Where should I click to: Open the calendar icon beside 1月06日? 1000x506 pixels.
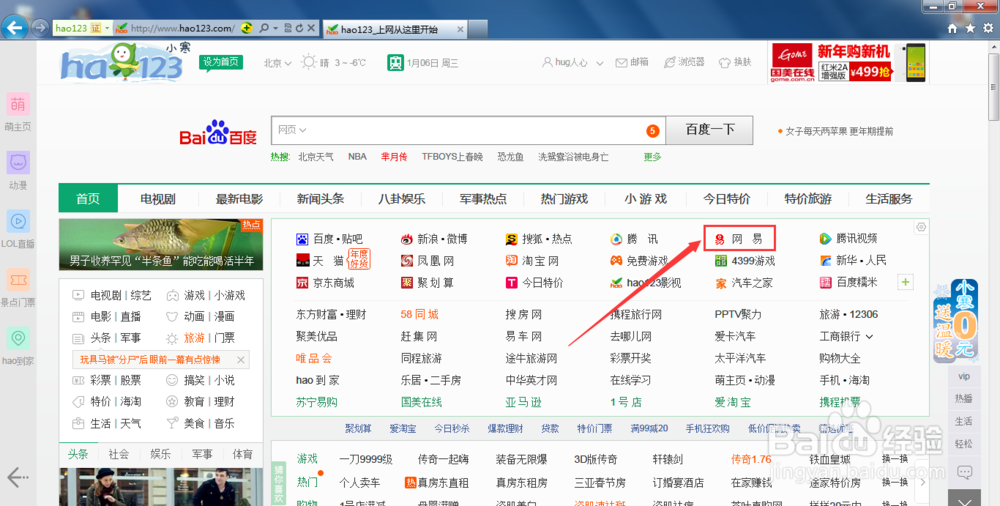click(395, 63)
